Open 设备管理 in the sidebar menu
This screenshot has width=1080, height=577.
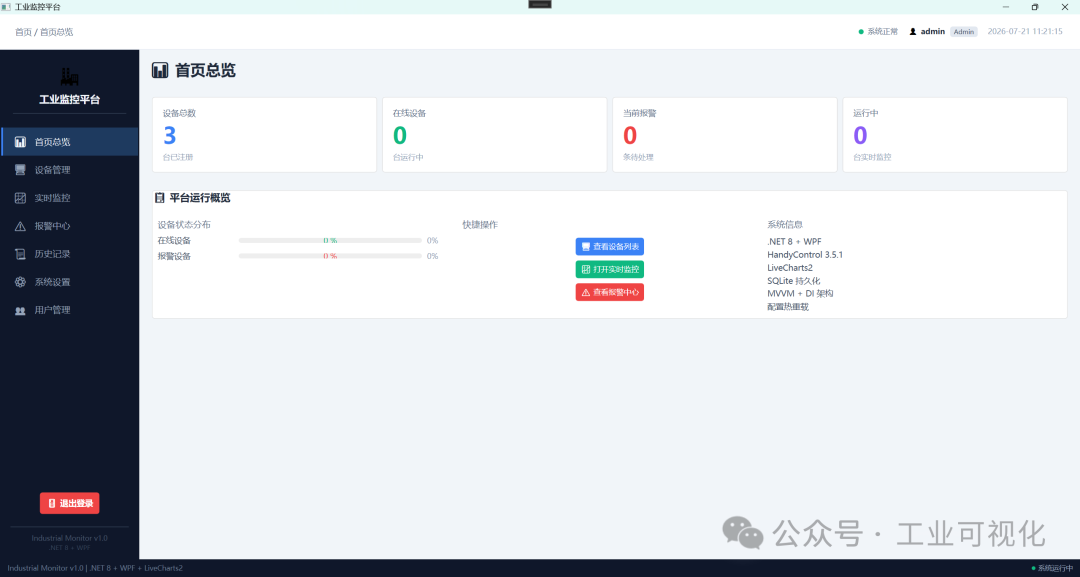click(x=70, y=169)
